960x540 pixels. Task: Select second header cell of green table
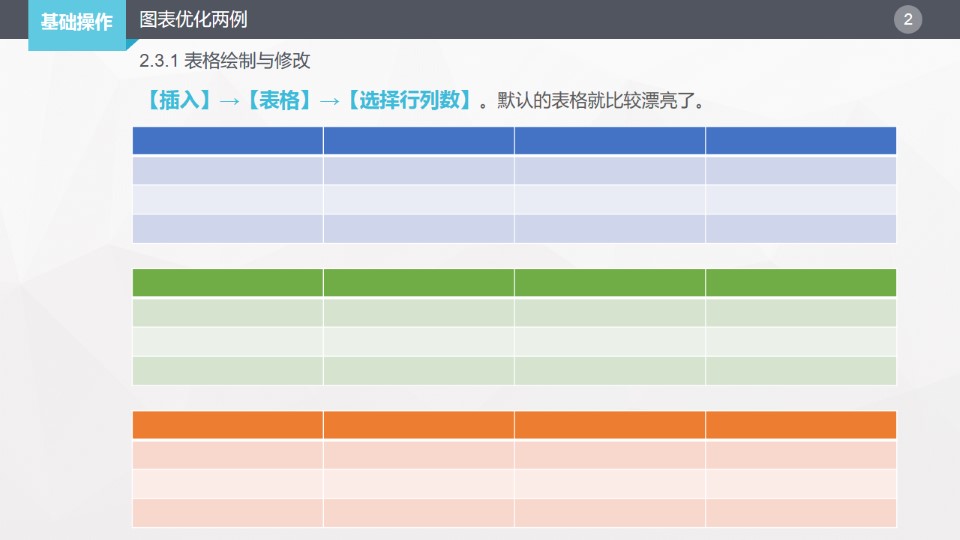[418, 283]
